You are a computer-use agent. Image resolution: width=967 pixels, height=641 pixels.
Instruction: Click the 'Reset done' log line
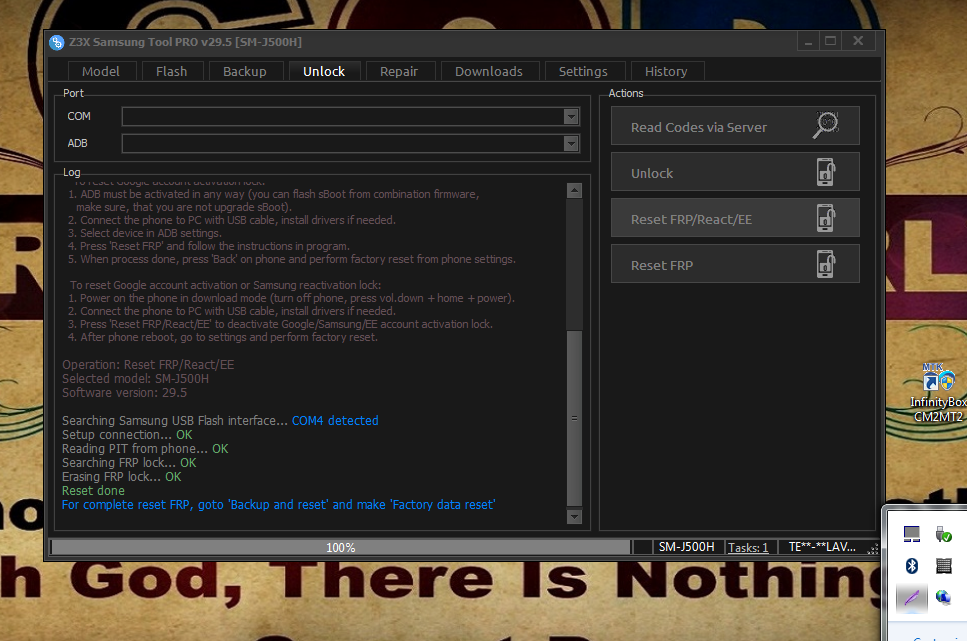(93, 491)
